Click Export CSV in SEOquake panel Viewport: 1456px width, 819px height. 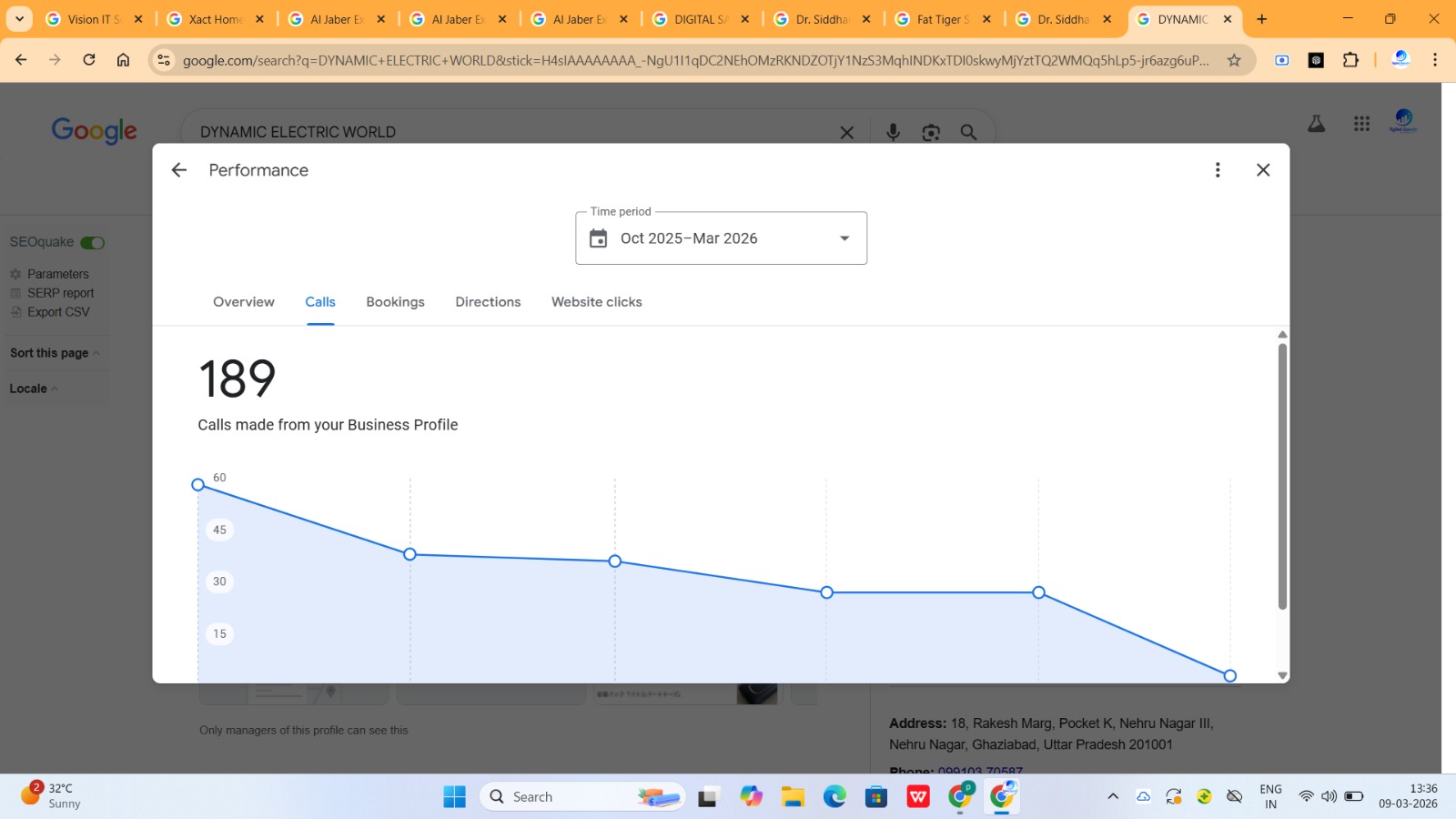[x=59, y=312]
